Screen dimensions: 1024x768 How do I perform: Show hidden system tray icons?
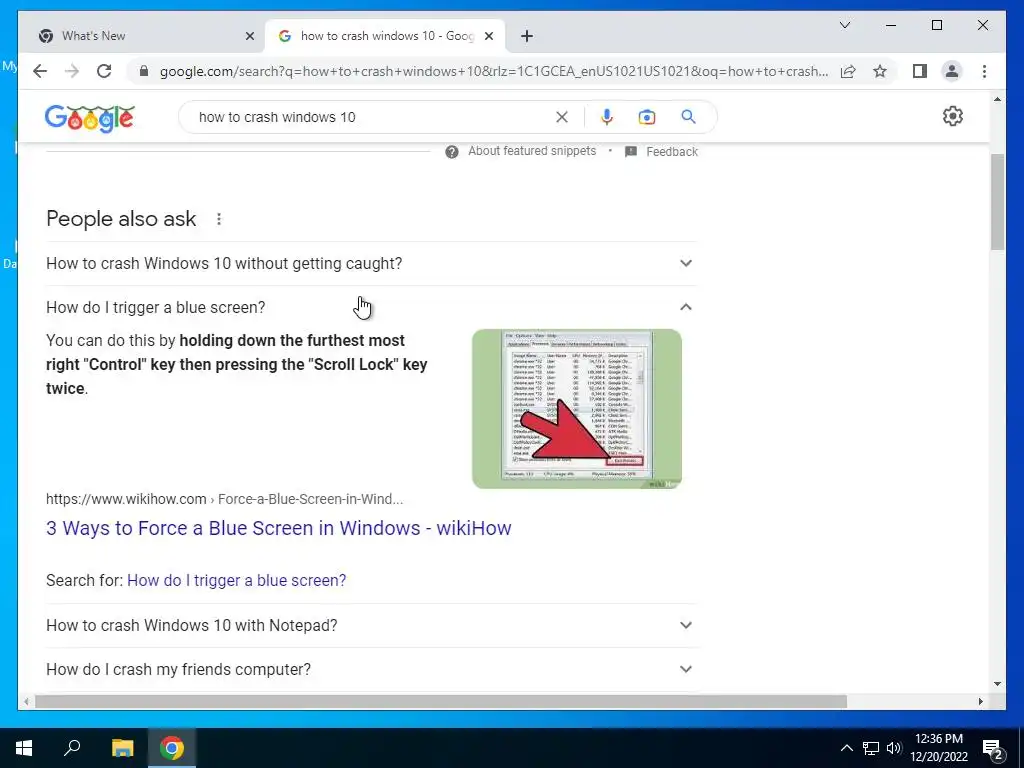(846, 748)
